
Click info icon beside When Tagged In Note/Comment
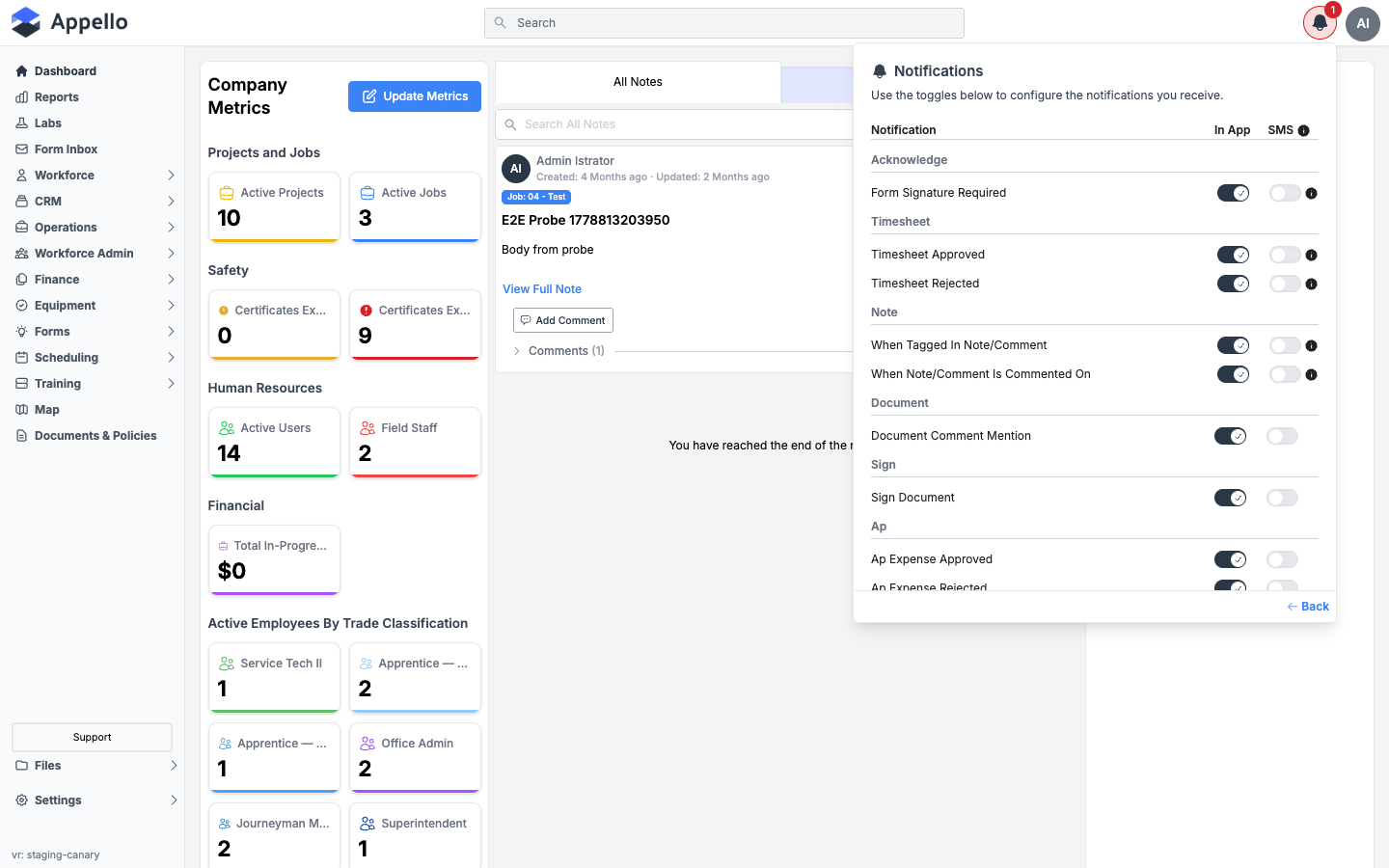[x=1311, y=346]
